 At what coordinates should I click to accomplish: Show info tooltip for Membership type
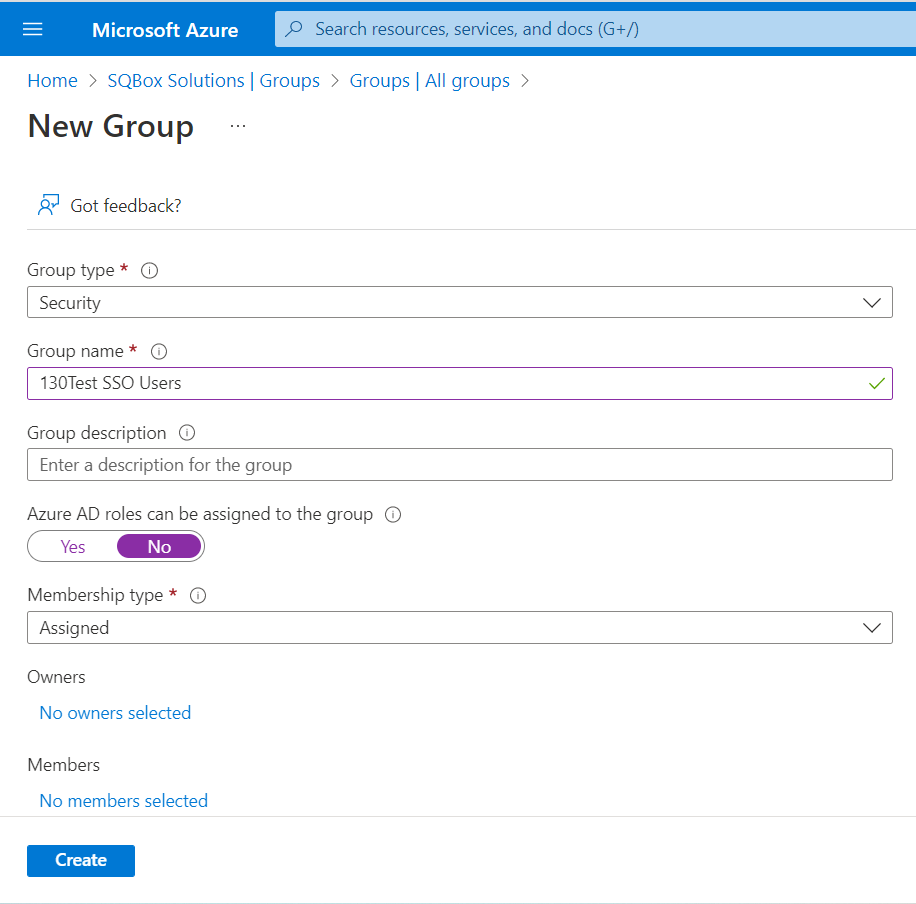pos(198,595)
